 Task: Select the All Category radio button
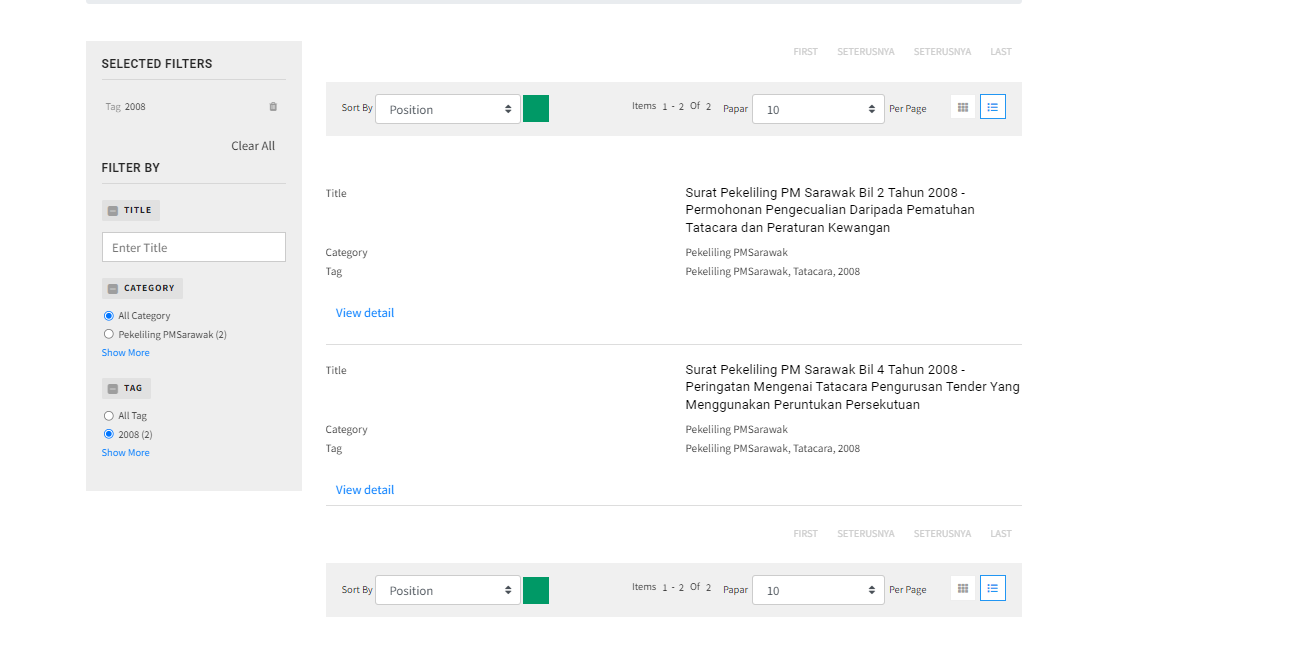(x=109, y=316)
